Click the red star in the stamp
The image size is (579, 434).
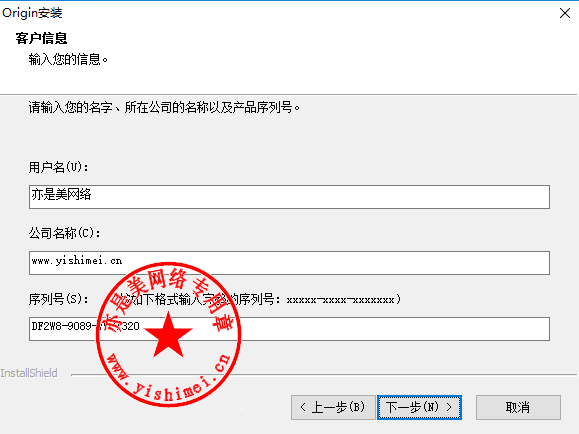tap(168, 335)
